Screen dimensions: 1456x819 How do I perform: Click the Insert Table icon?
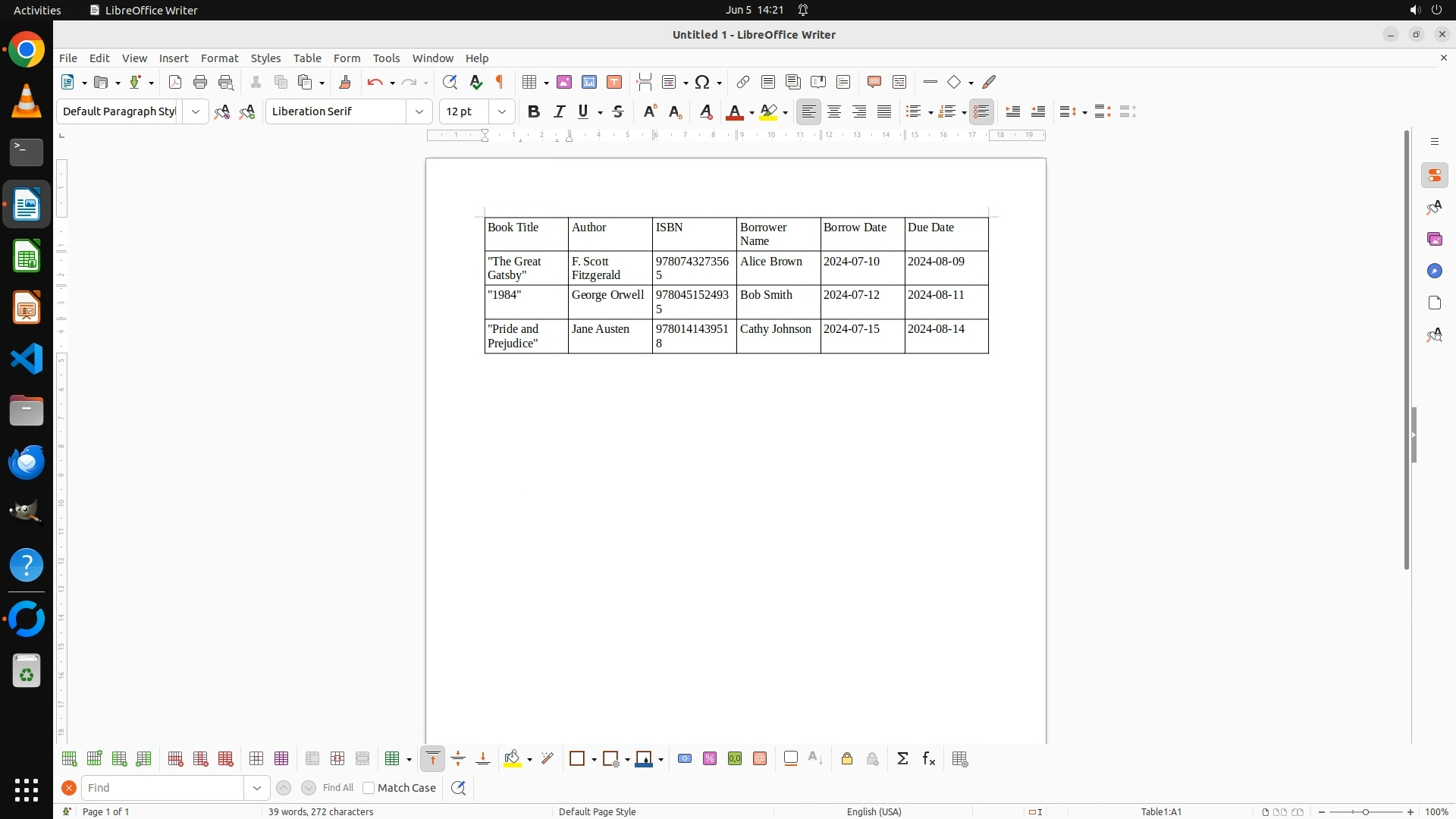coord(530,82)
